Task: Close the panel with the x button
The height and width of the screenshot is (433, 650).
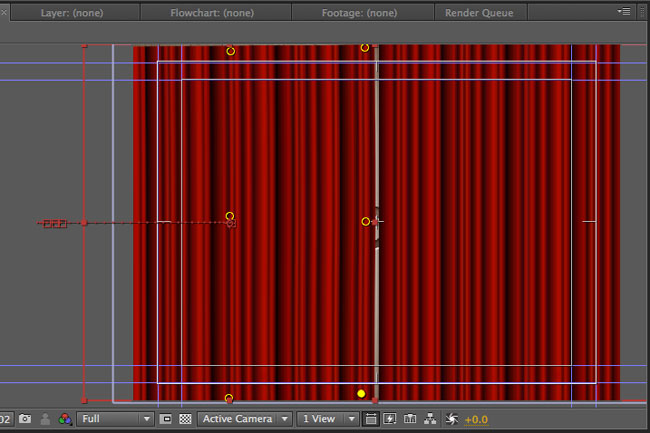Action: (x=4, y=12)
